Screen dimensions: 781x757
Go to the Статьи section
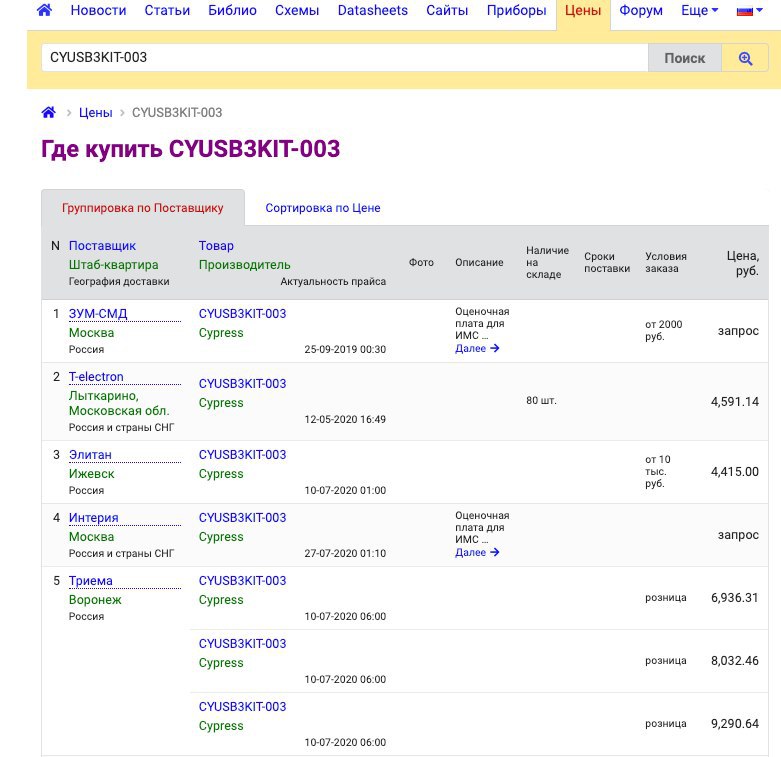[167, 10]
